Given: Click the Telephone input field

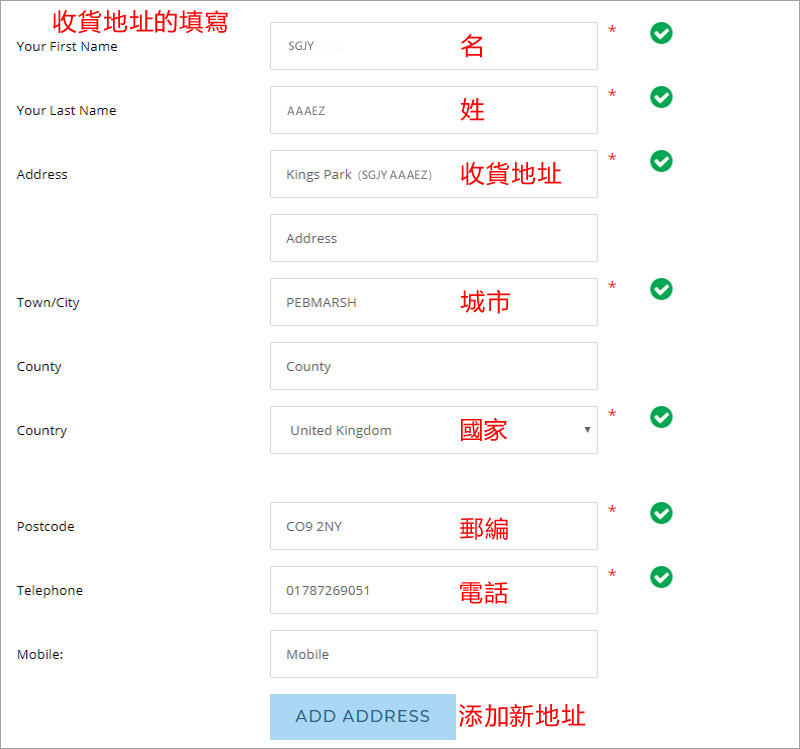Looking at the screenshot, I should point(434,590).
